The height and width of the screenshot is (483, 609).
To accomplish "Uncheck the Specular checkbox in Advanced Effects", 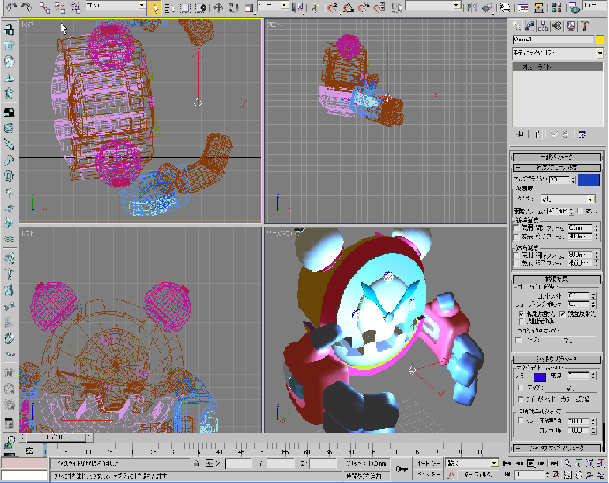I will point(562,314).
